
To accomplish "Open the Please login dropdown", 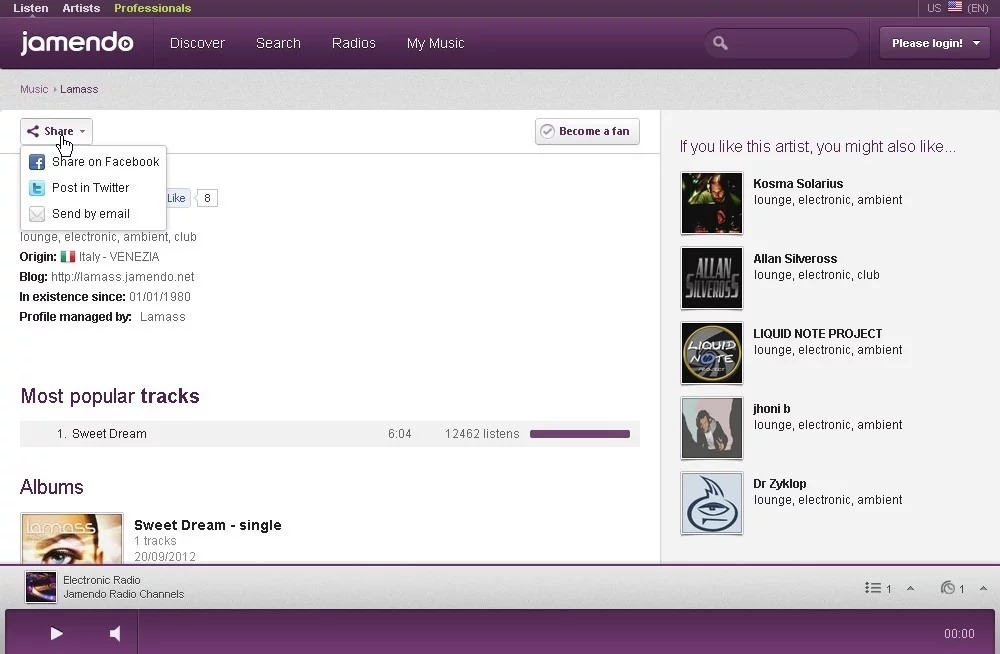I will pyautogui.click(x=934, y=43).
